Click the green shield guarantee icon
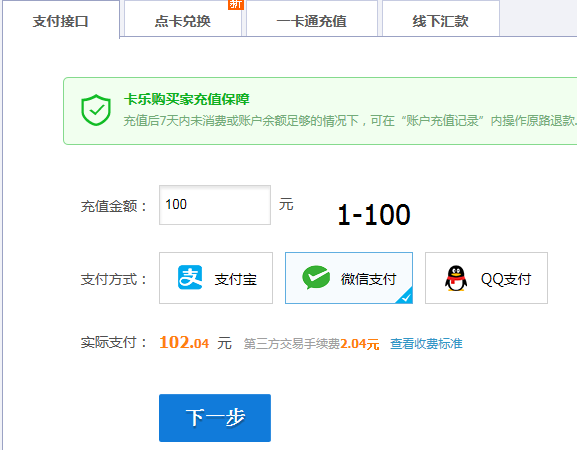 coord(96,110)
